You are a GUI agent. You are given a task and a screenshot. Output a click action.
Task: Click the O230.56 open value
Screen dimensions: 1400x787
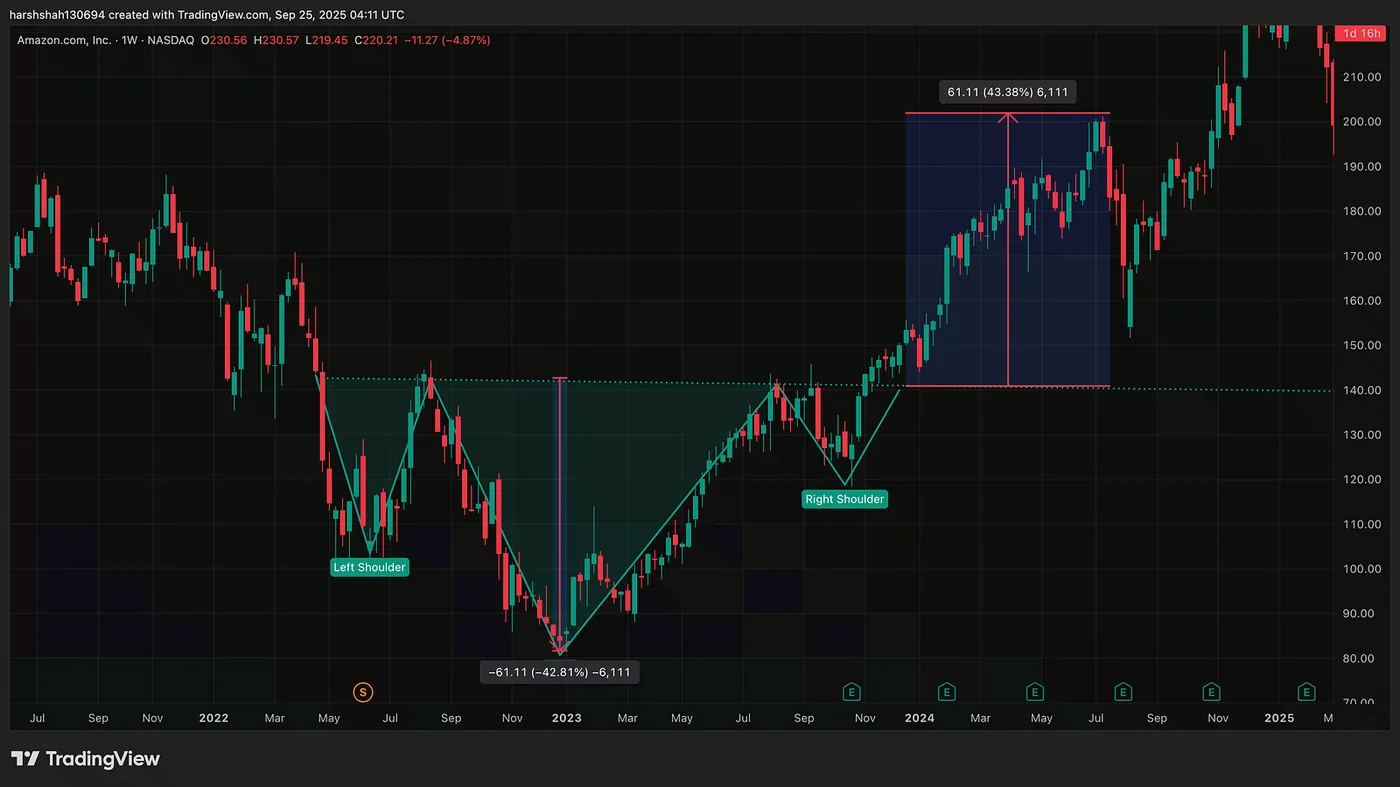tap(225, 40)
